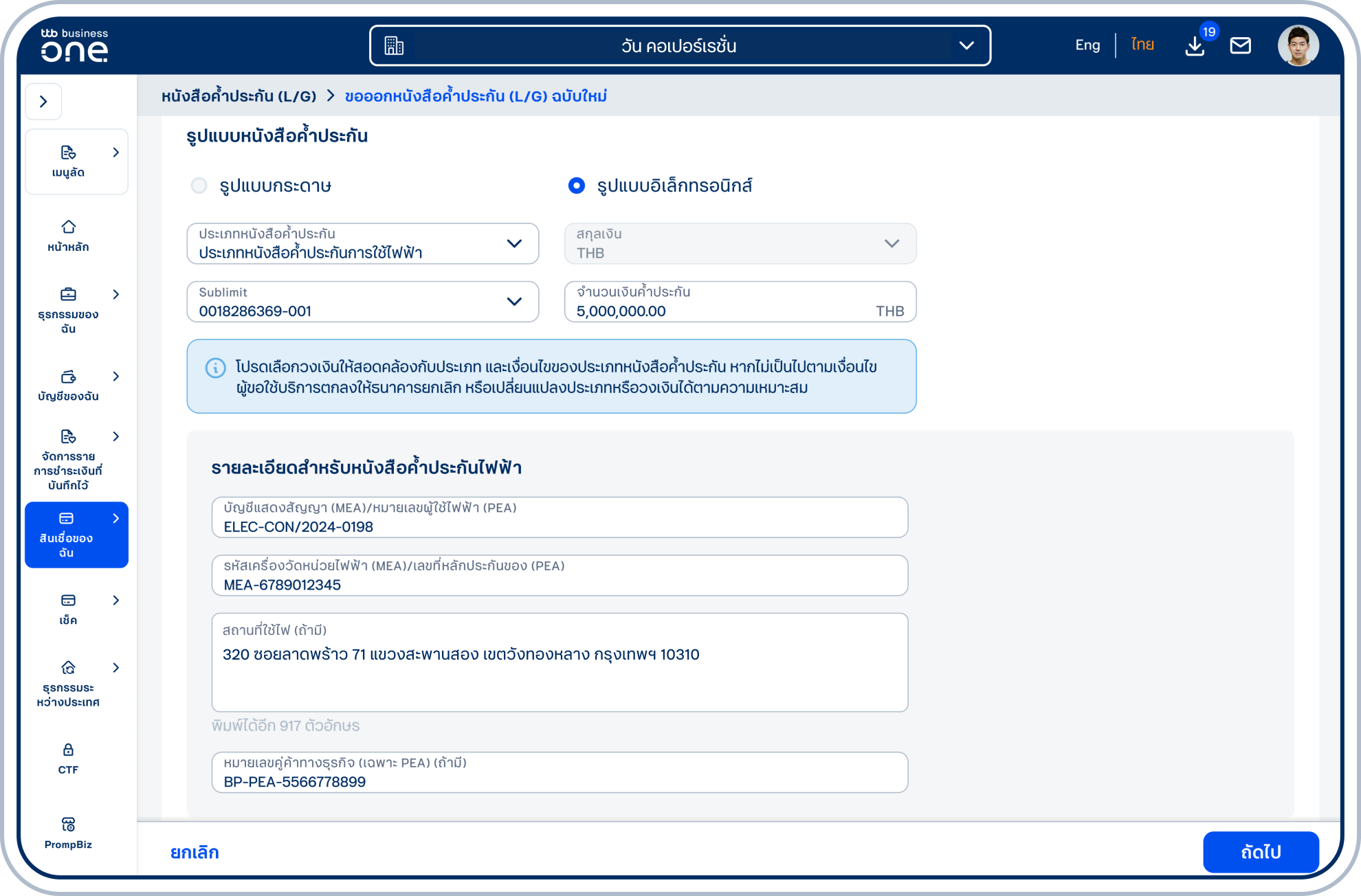Select the รูปแบบกระดาษ paper format radio
The width and height of the screenshot is (1361, 896).
click(x=199, y=186)
